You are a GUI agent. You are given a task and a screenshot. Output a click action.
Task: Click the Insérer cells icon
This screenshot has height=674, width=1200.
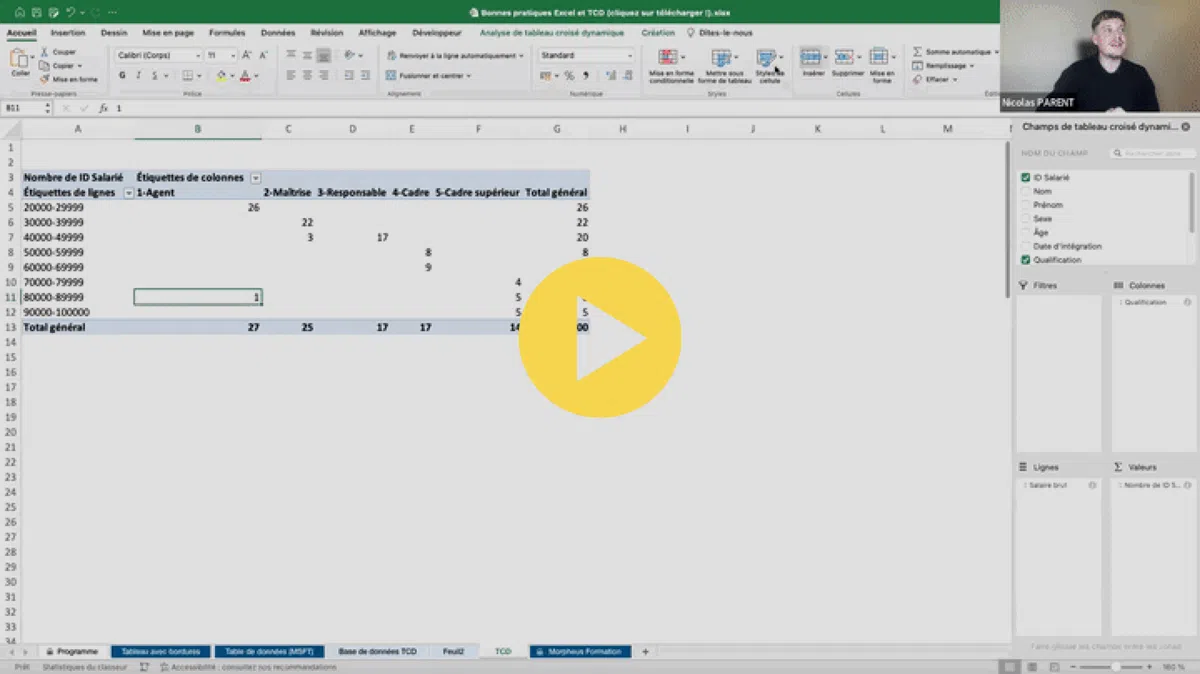[x=812, y=57]
